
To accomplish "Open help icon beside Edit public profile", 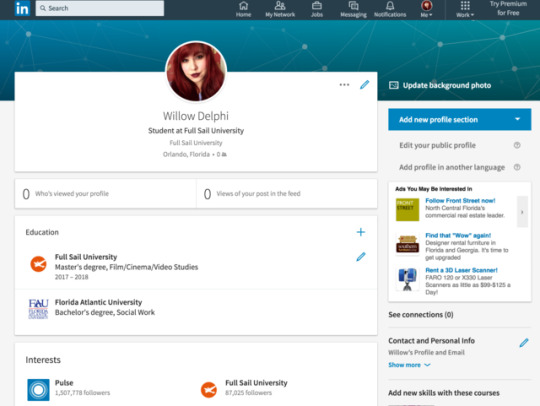I will [x=517, y=145].
